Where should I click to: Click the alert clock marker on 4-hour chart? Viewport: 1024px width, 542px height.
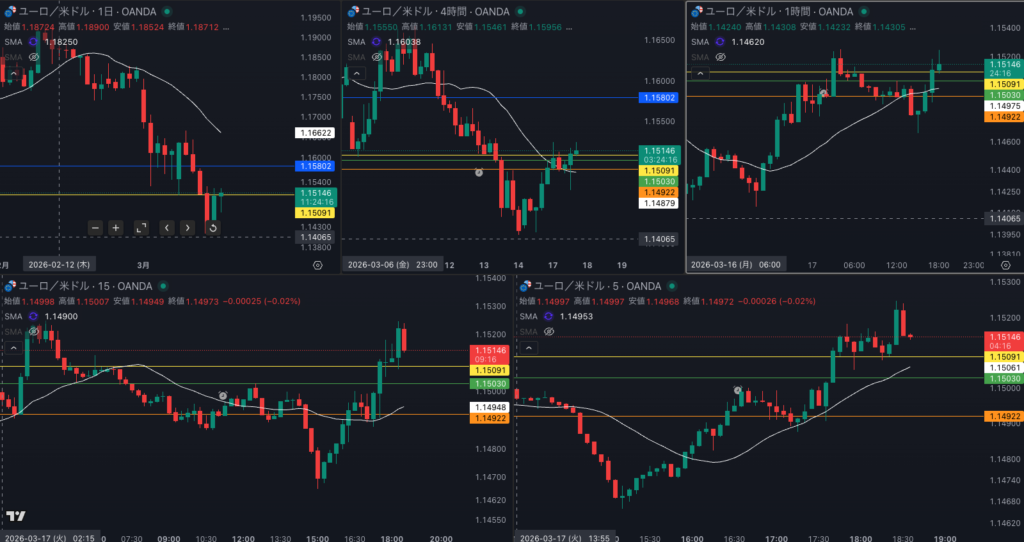479,172
